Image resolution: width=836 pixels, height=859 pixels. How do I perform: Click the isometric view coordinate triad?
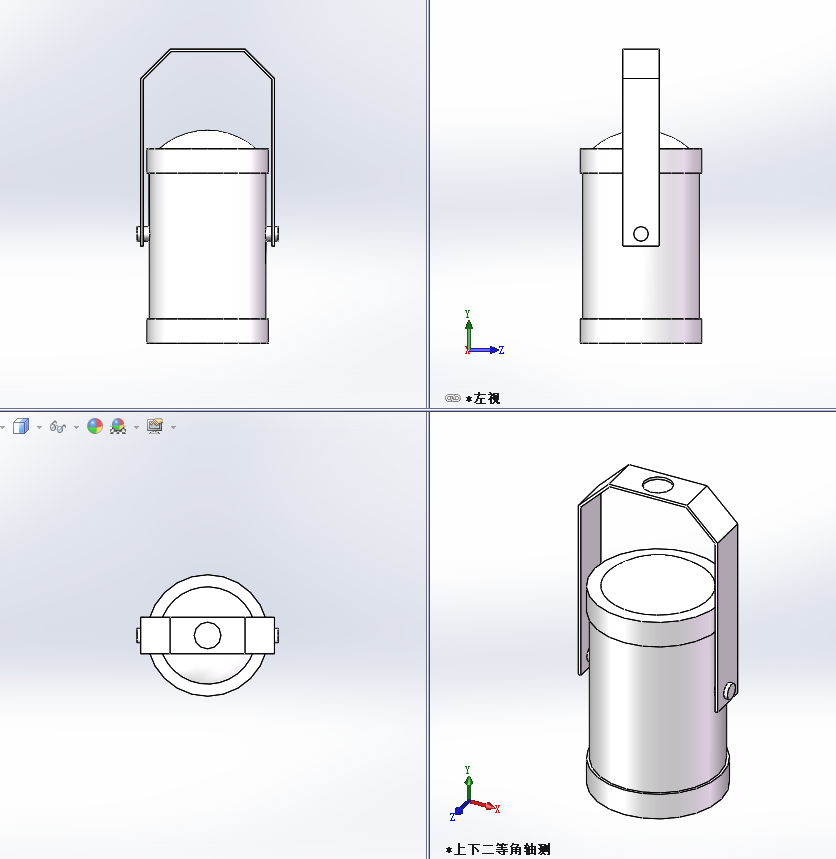click(x=475, y=793)
